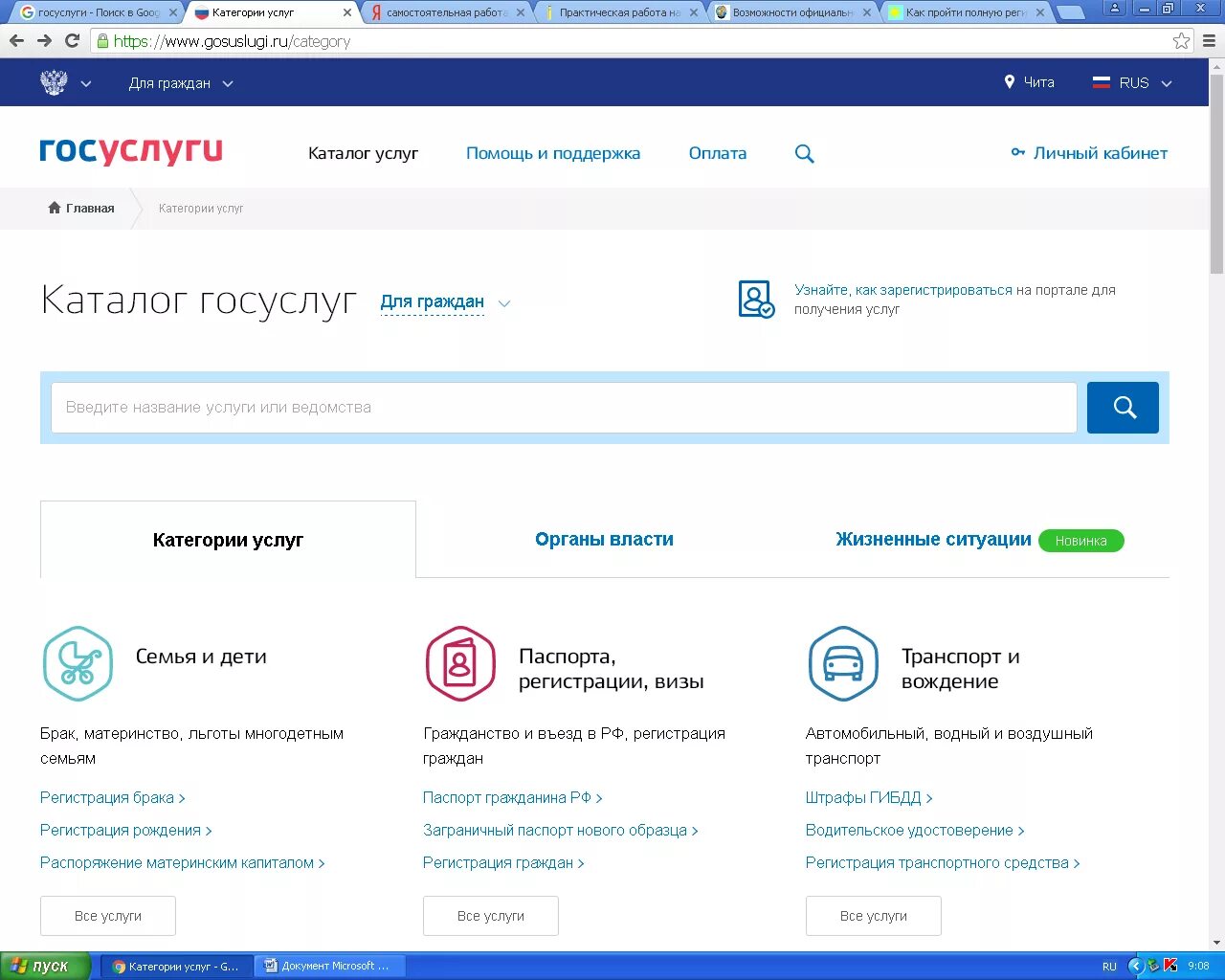This screenshot has height=980, width=1225.
Task: Click the Windows пуск start button
Action: point(46,966)
